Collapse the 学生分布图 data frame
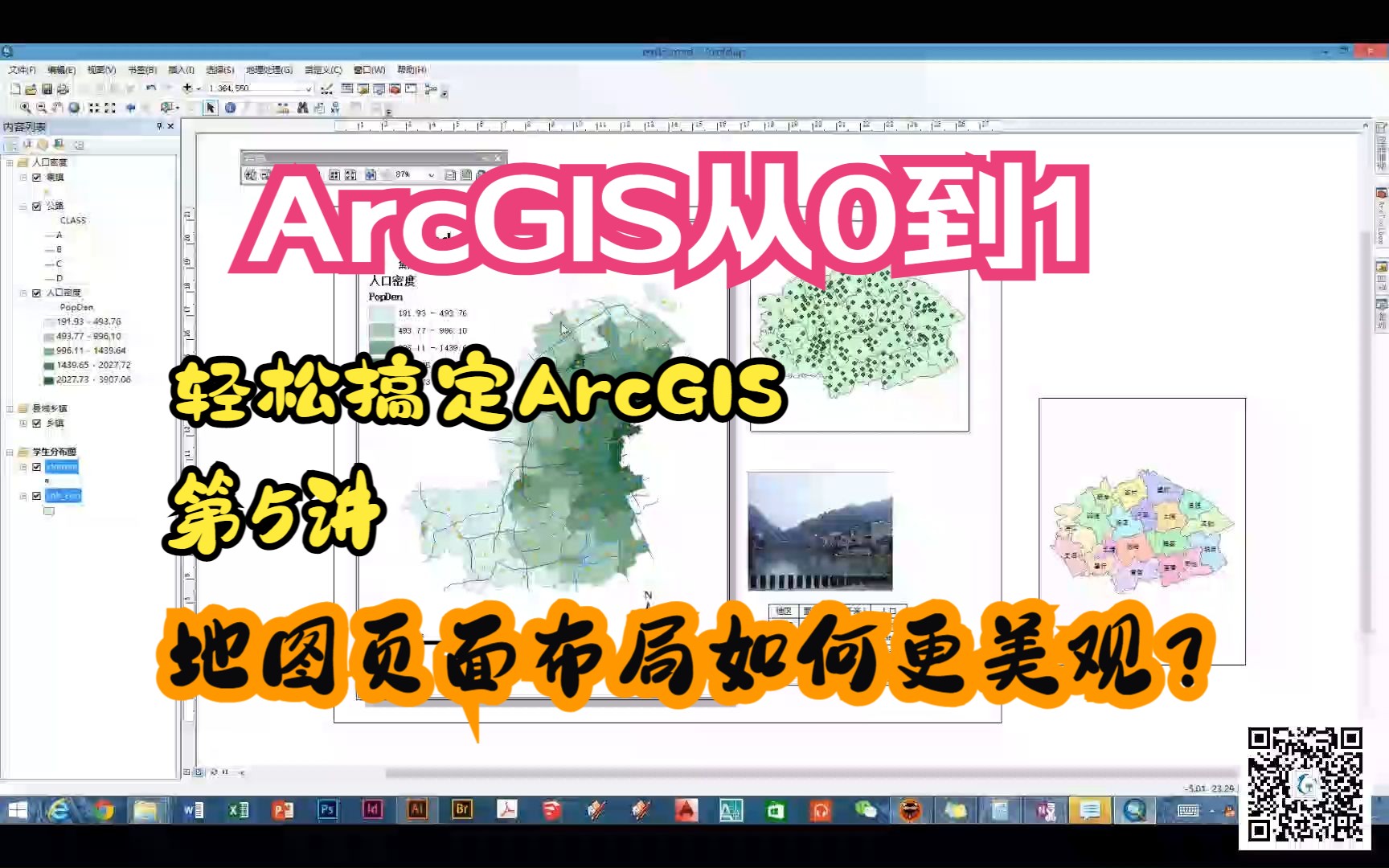 (10, 452)
